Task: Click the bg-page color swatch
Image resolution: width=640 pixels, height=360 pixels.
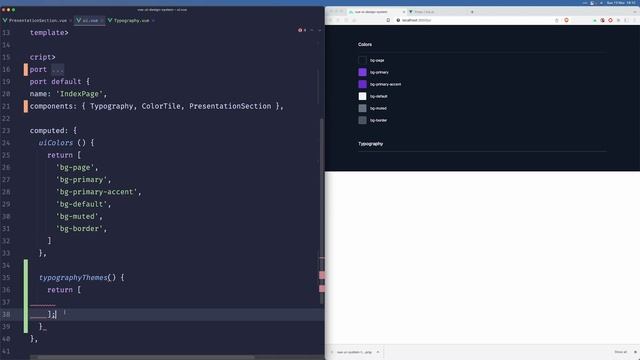Action: pyautogui.click(x=362, y=60)
